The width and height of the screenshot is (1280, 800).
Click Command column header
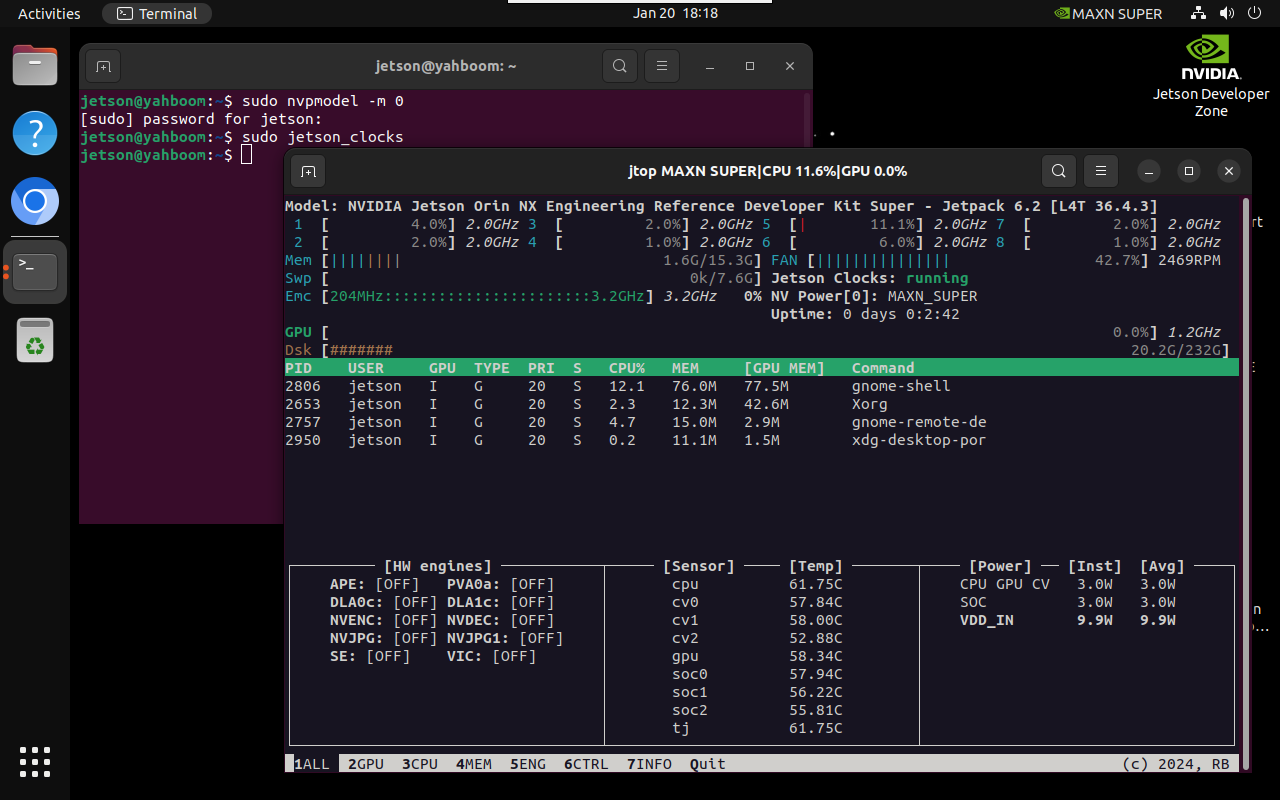pos(883,368)
